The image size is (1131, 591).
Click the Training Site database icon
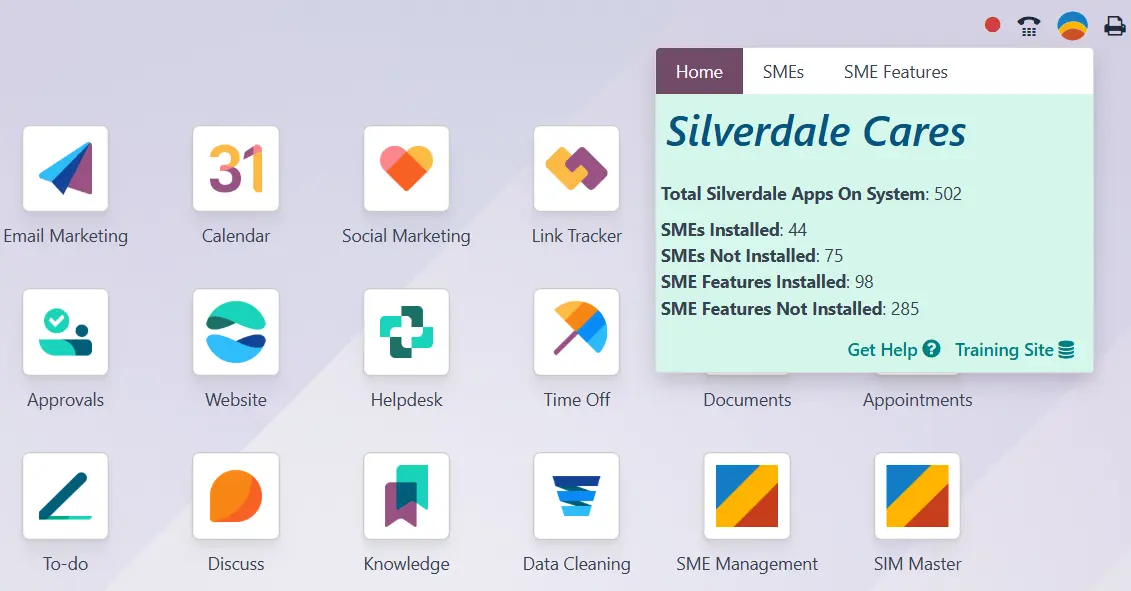(1066, 350)
